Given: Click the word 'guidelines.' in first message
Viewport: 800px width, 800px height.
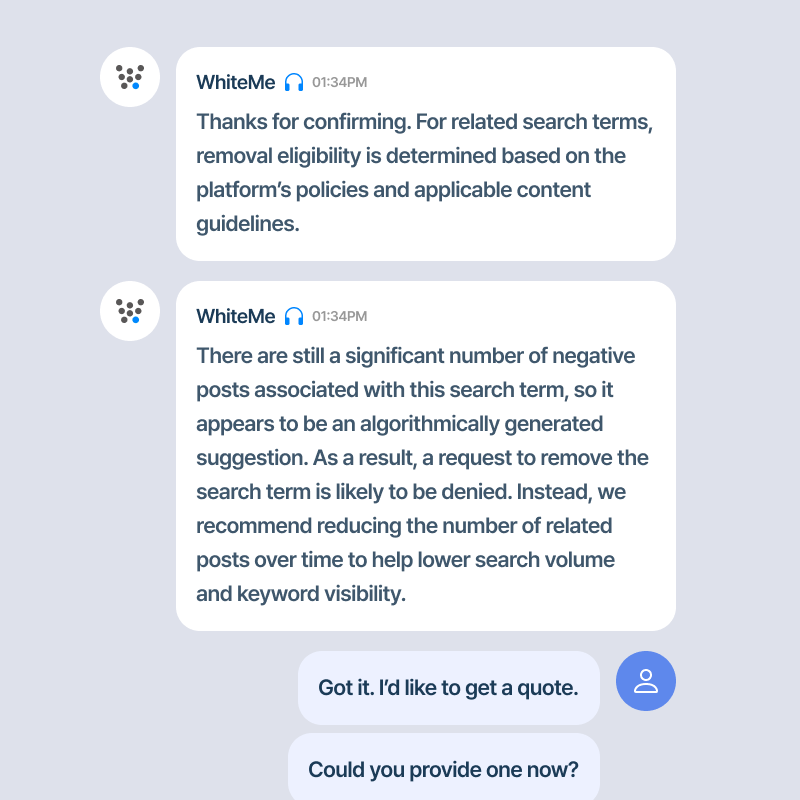Looking at the screenshot, I should 248,224.
